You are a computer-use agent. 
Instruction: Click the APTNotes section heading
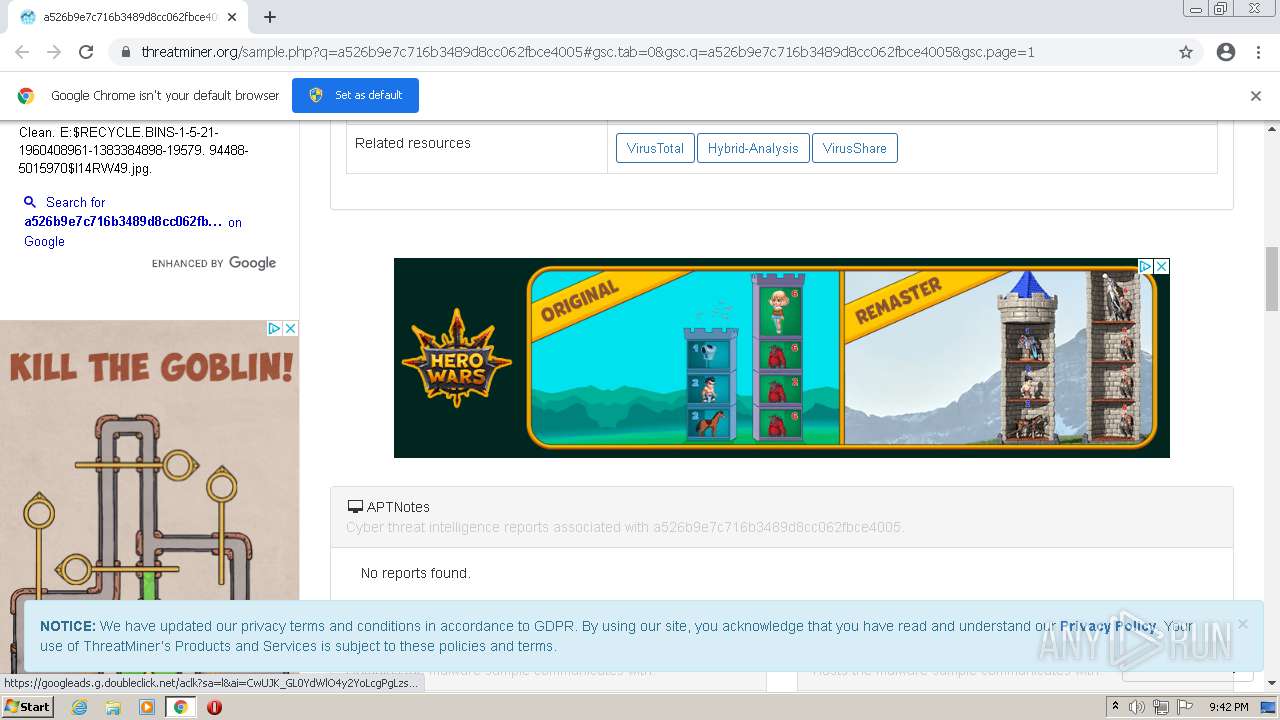[x=398, y=507]
